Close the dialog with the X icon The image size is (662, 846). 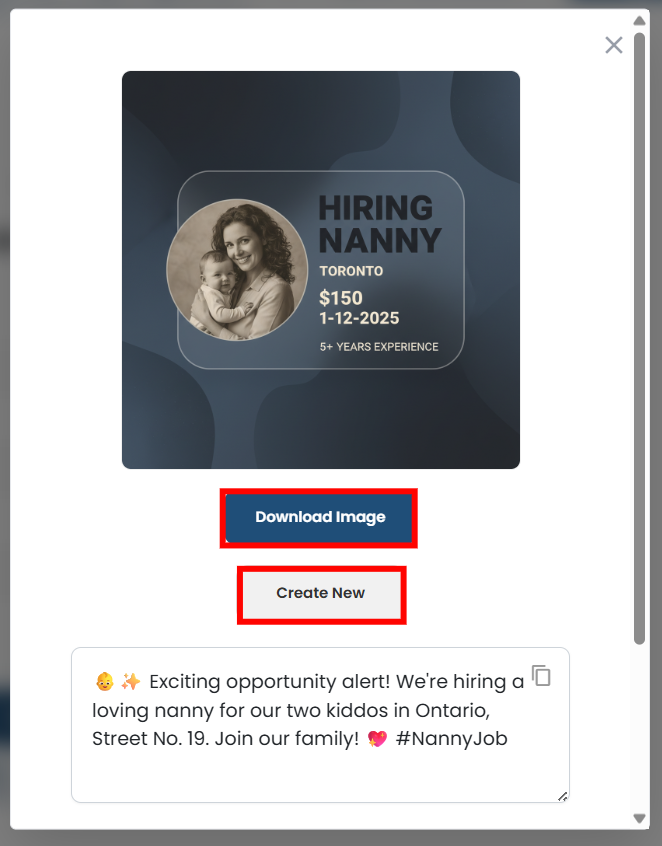coord(614,45)
